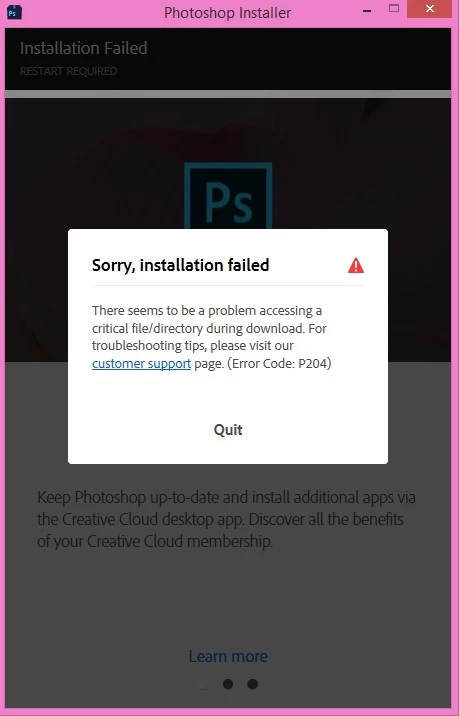Image resolution: width=459 pixels, height=716 pixels.
Task: Click the RESTART REQUIRED status text
Action: pyautogui.click(x=69, y=71)
